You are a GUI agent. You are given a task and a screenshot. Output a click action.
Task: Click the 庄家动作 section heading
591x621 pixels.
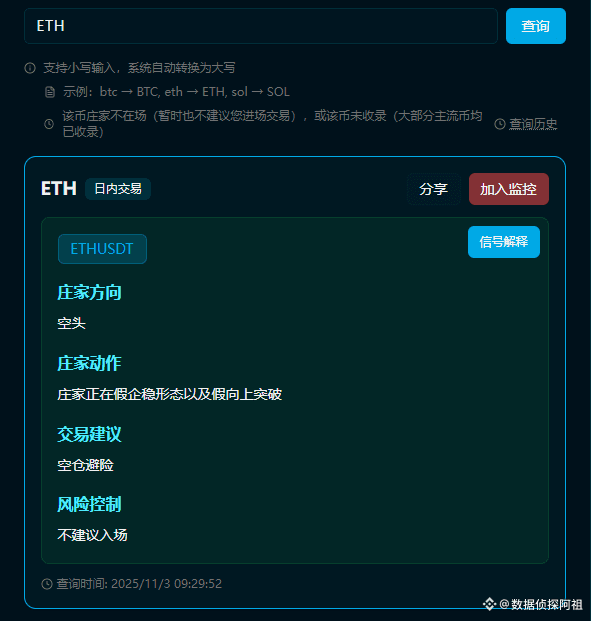coord(89,363)
